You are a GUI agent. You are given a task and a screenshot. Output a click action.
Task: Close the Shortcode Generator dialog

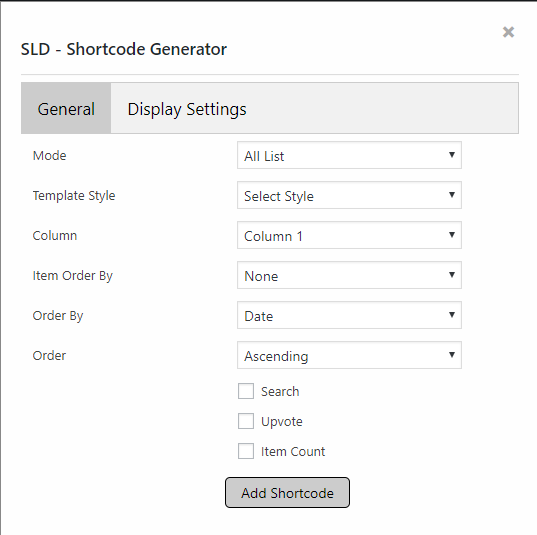(508, 32)
